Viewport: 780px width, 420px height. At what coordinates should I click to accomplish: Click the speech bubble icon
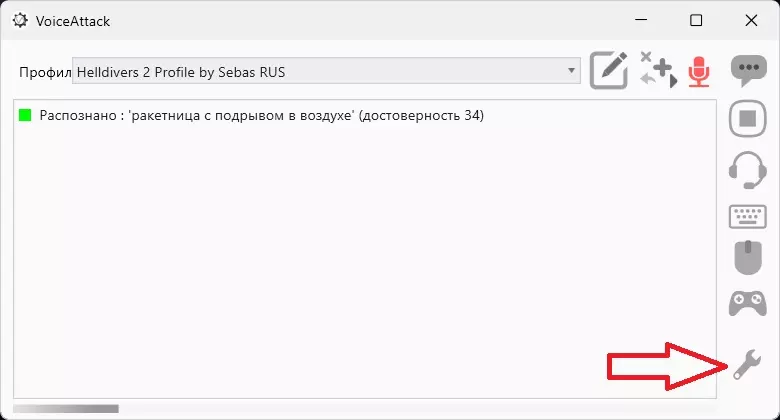747,71
